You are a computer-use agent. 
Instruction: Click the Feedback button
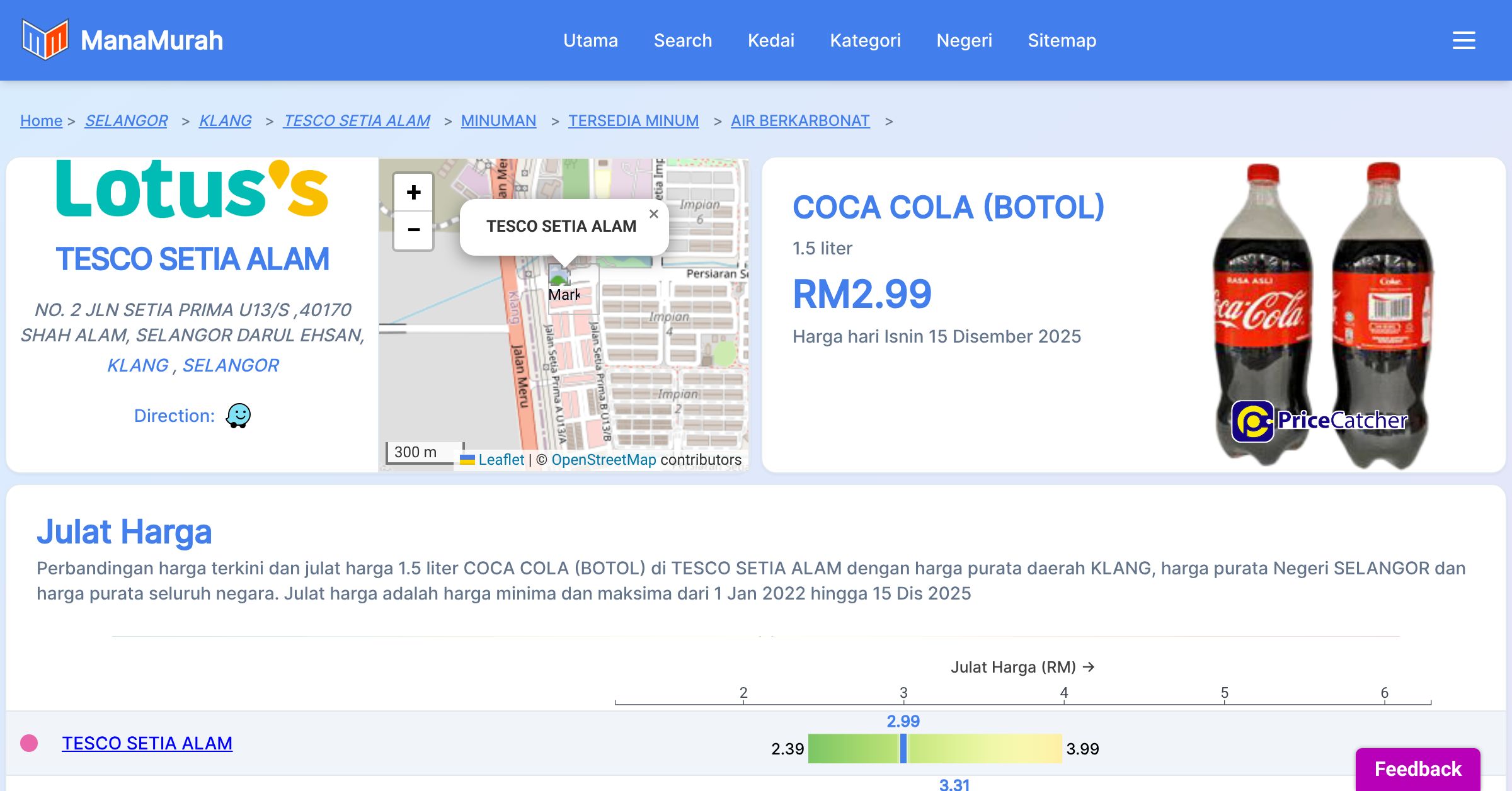coord(1417,768)
